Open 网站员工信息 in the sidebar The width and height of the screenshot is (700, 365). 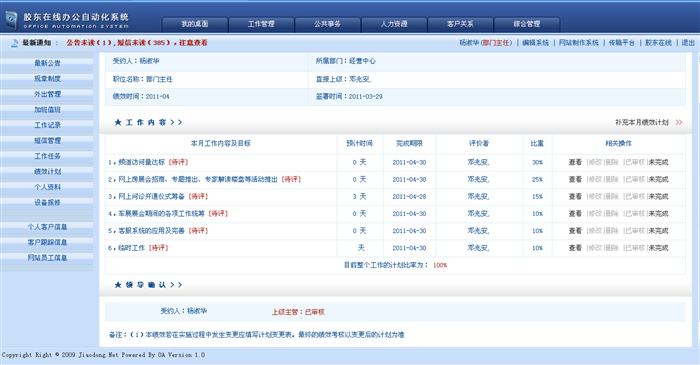pos(47,258)
